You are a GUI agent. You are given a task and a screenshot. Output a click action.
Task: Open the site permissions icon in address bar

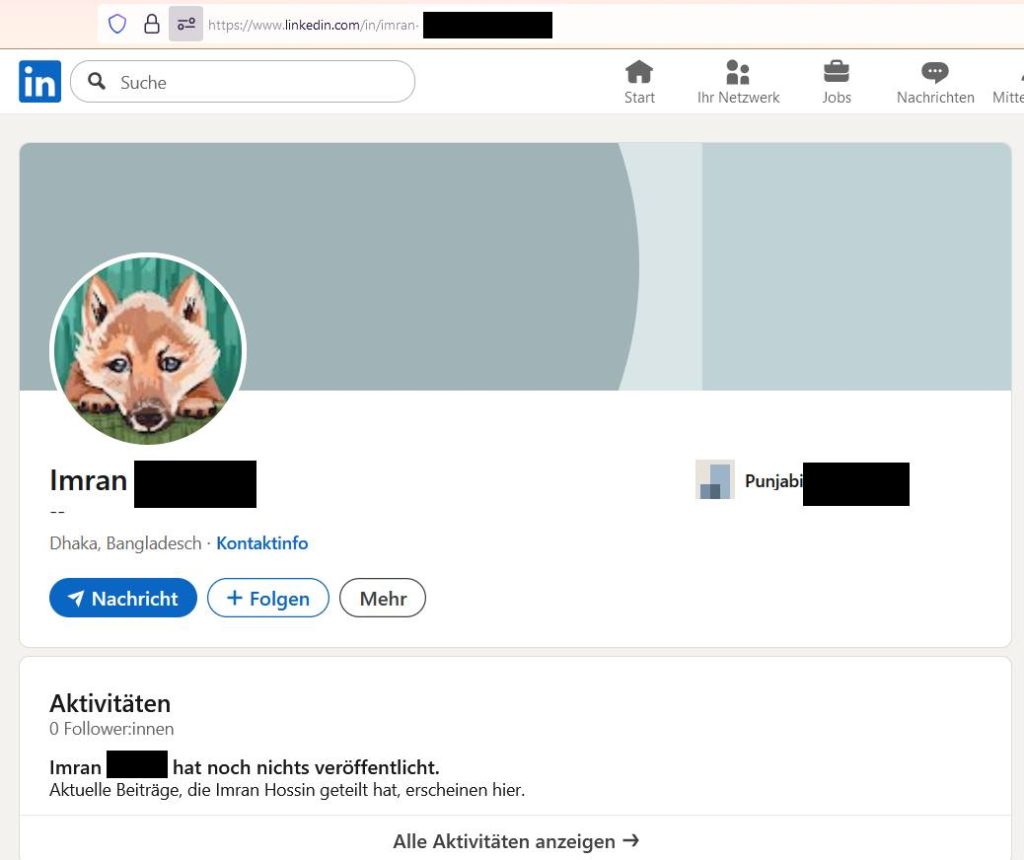click(x=185, y=24)
